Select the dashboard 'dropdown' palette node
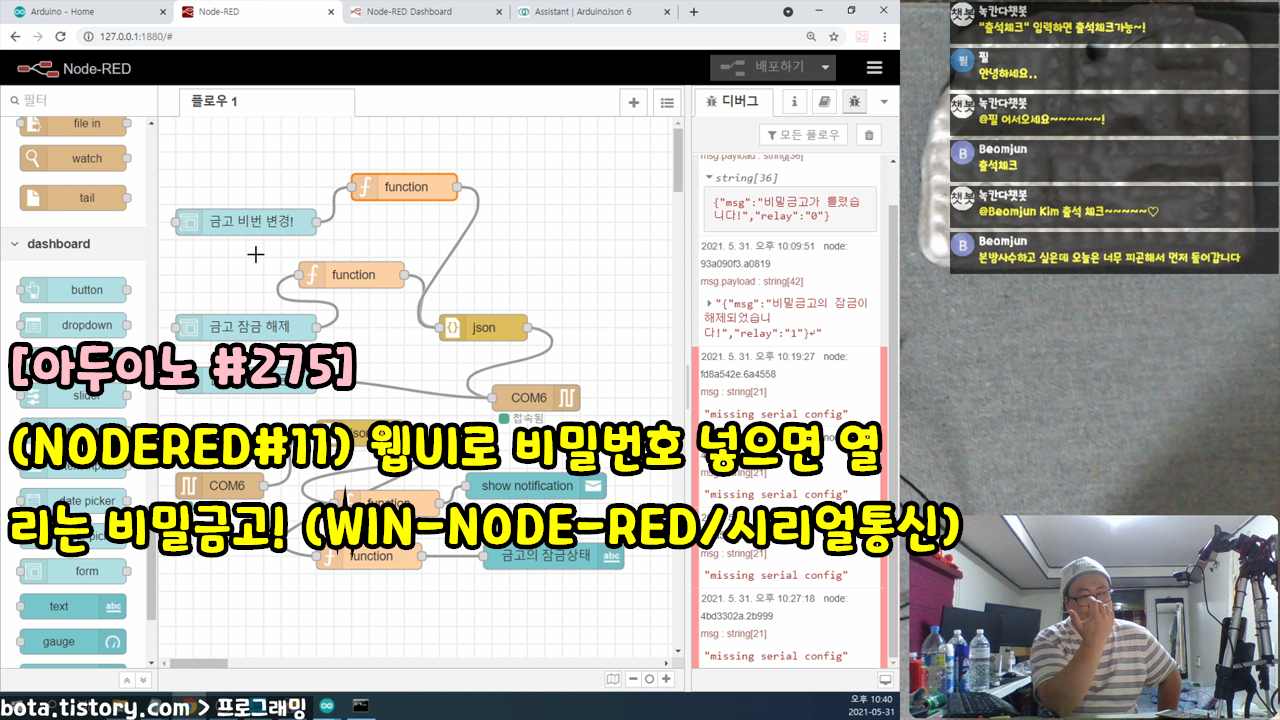This screenshot has width=1280, height=720. pos(74,325)
